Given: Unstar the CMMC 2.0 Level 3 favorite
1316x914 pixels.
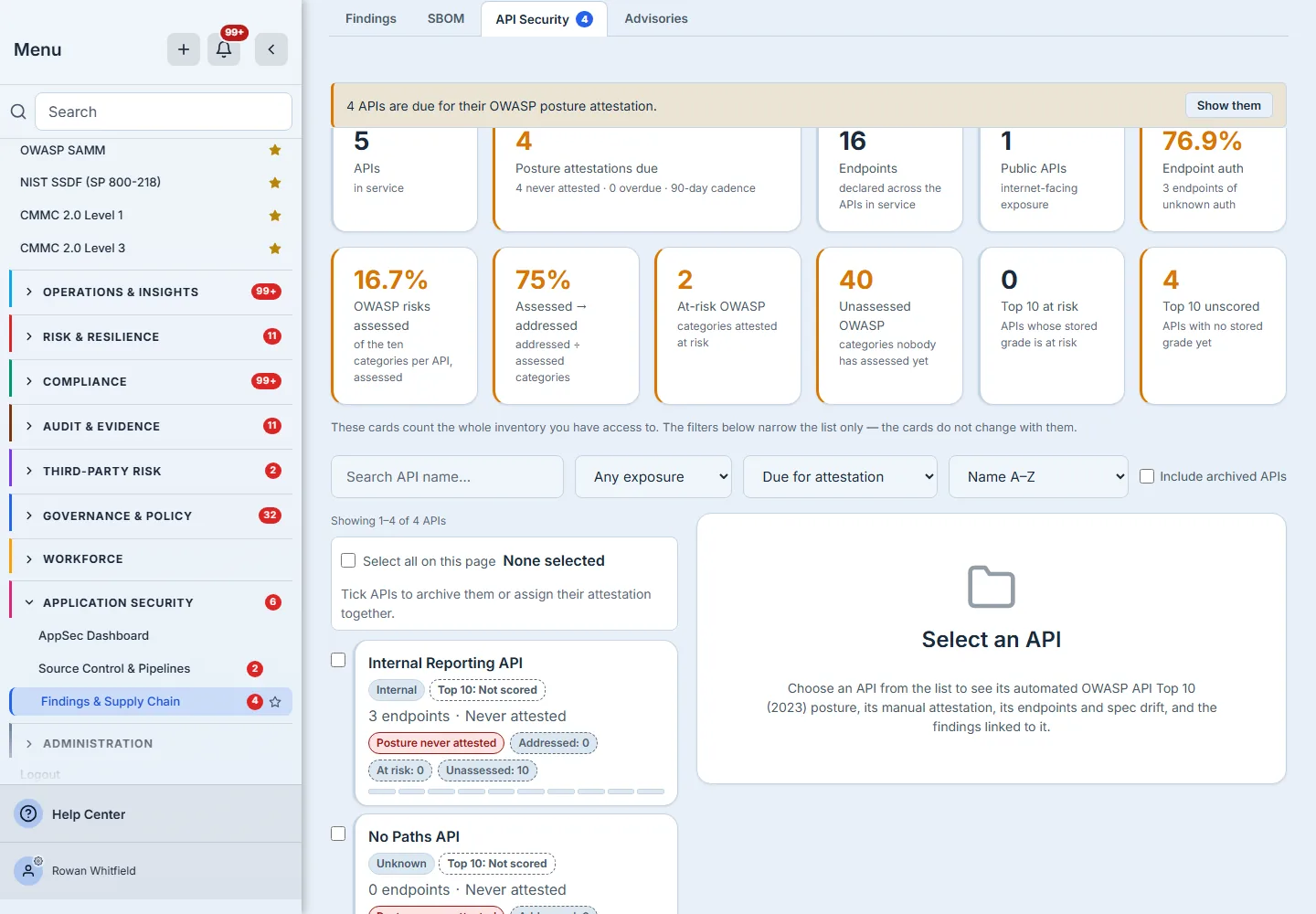Looking at the screenshot, I should coord(275,249).
